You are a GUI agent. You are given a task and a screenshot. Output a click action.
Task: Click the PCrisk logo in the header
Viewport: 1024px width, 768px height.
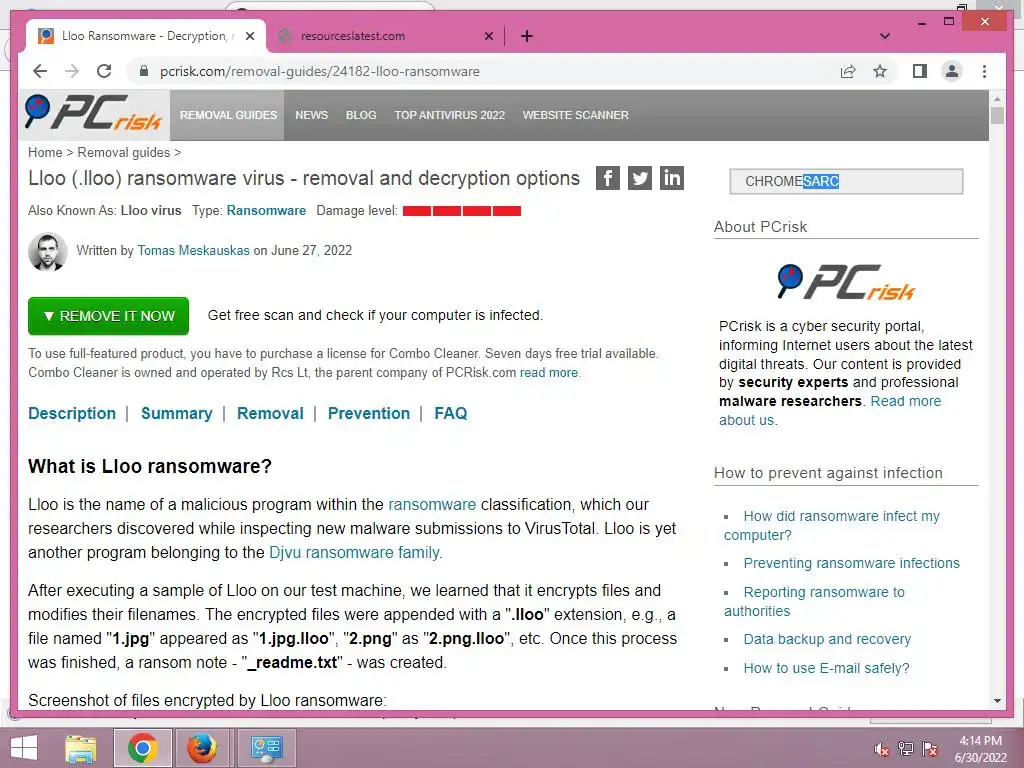93,112
